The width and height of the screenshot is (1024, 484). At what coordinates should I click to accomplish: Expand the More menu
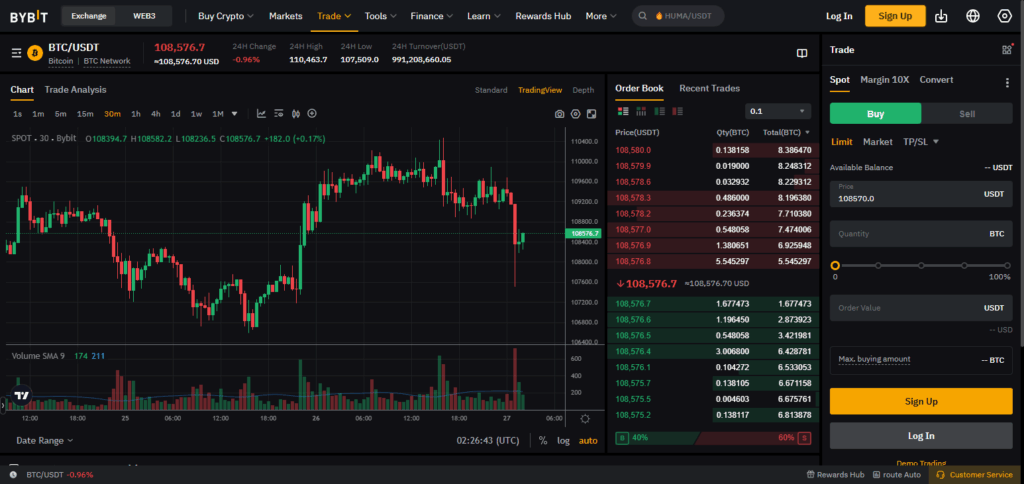click(x=601, y=16)
